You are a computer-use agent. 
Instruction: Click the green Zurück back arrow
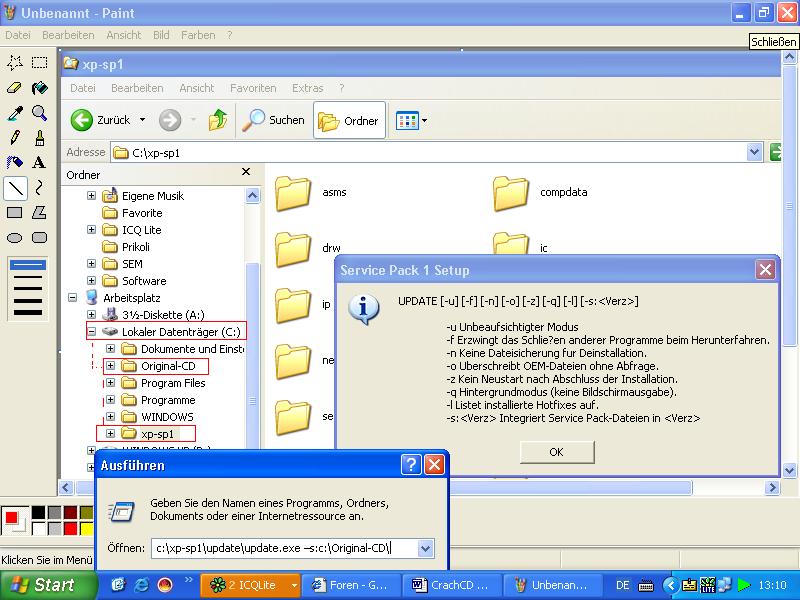click(82, 120)
